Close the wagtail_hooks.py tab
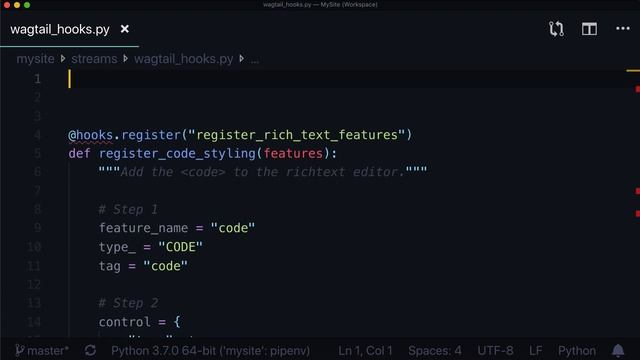The height and width of the screenshot is (360, 640). coord(125,29)
